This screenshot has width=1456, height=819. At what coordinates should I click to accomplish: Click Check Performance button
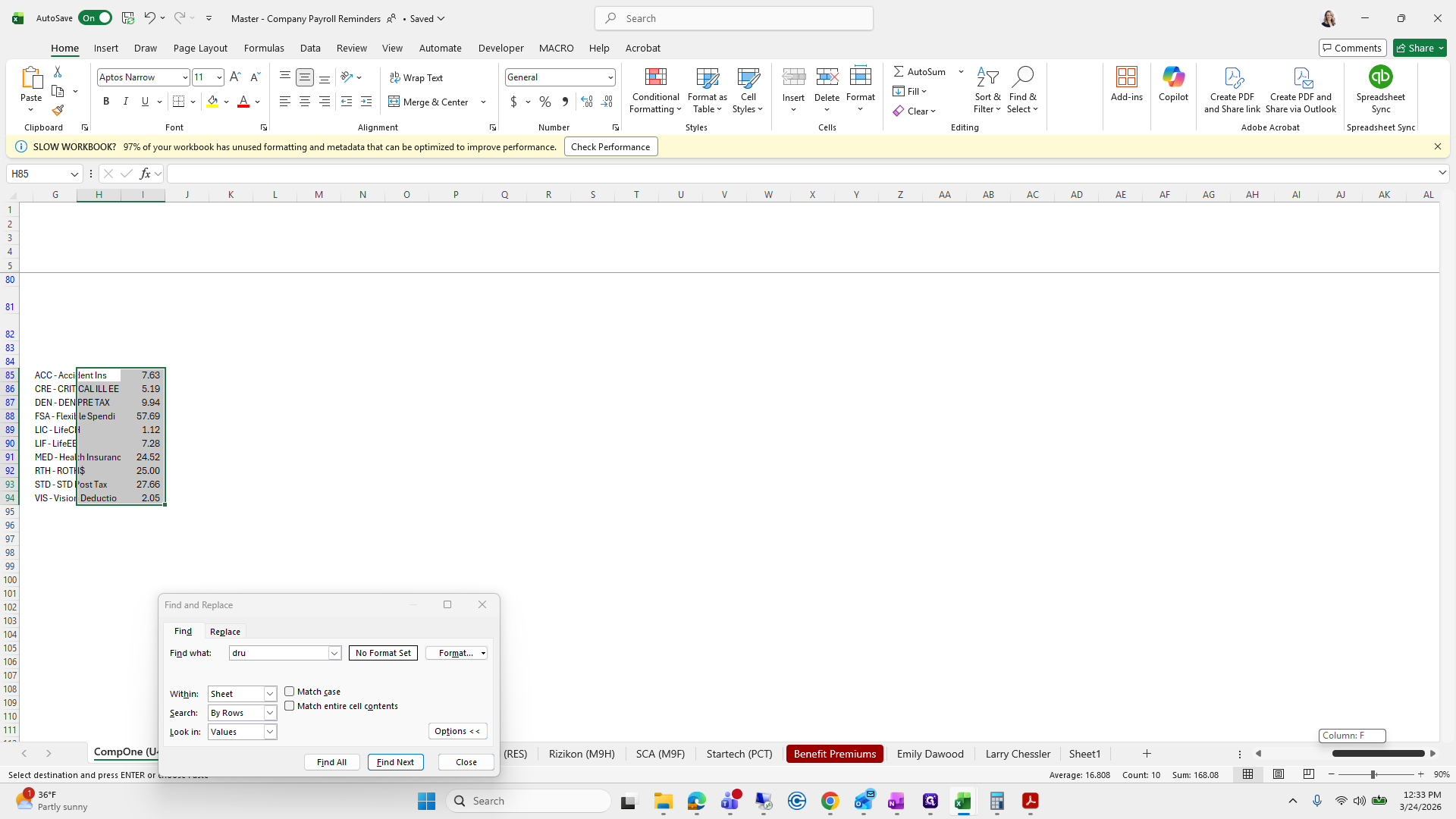(610, 147)
